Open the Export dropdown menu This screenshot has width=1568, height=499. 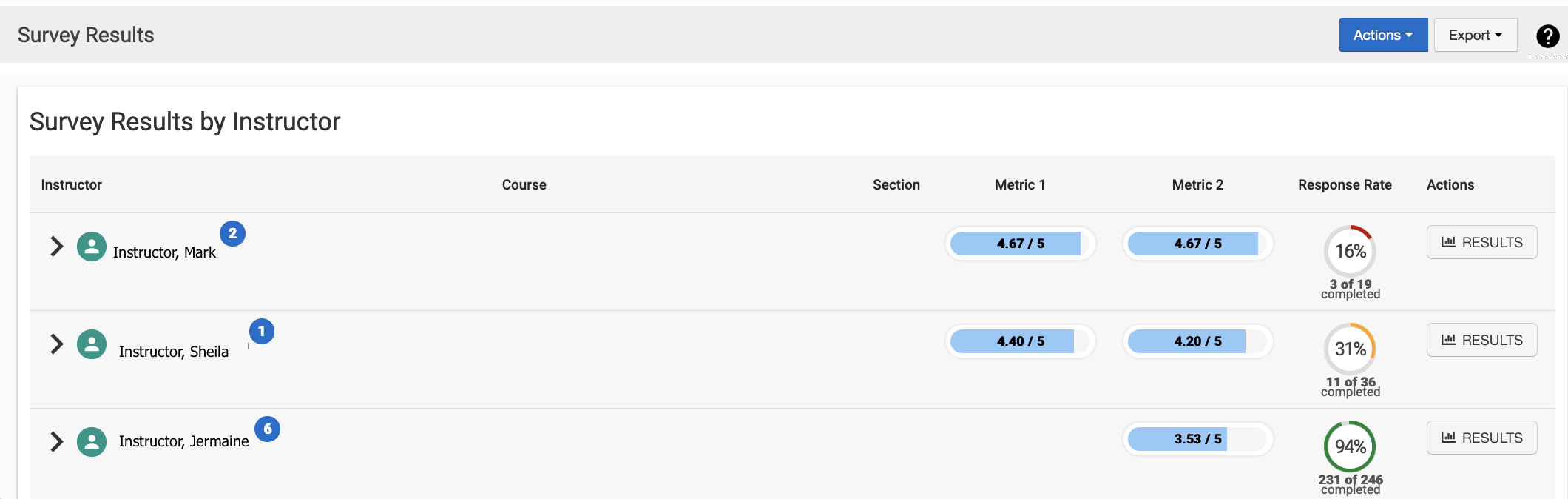click(x=1475, y=36)
